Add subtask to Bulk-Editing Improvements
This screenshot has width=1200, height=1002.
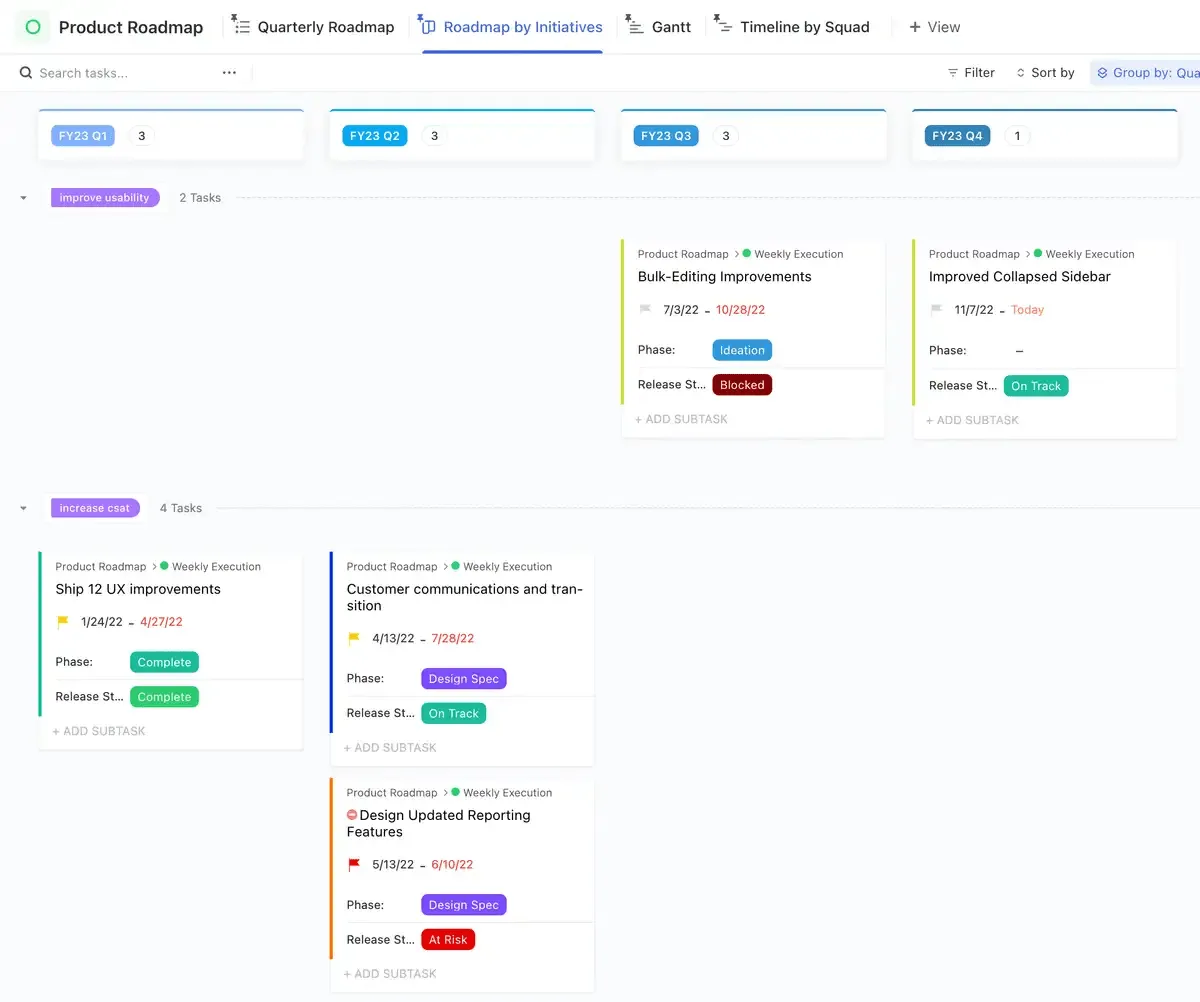pos(681,419)
